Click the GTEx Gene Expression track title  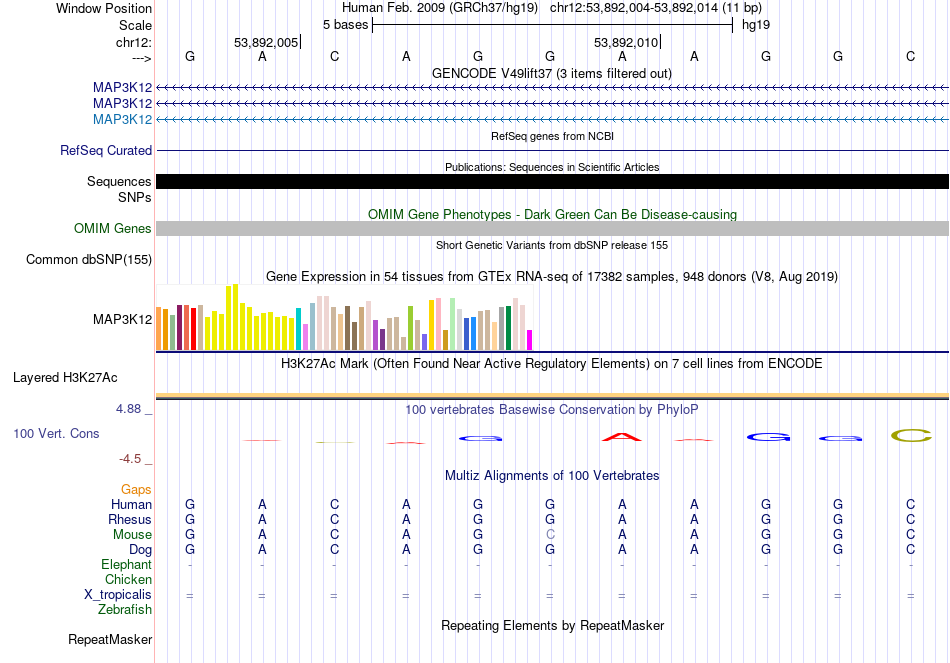[x=552, y=277]
